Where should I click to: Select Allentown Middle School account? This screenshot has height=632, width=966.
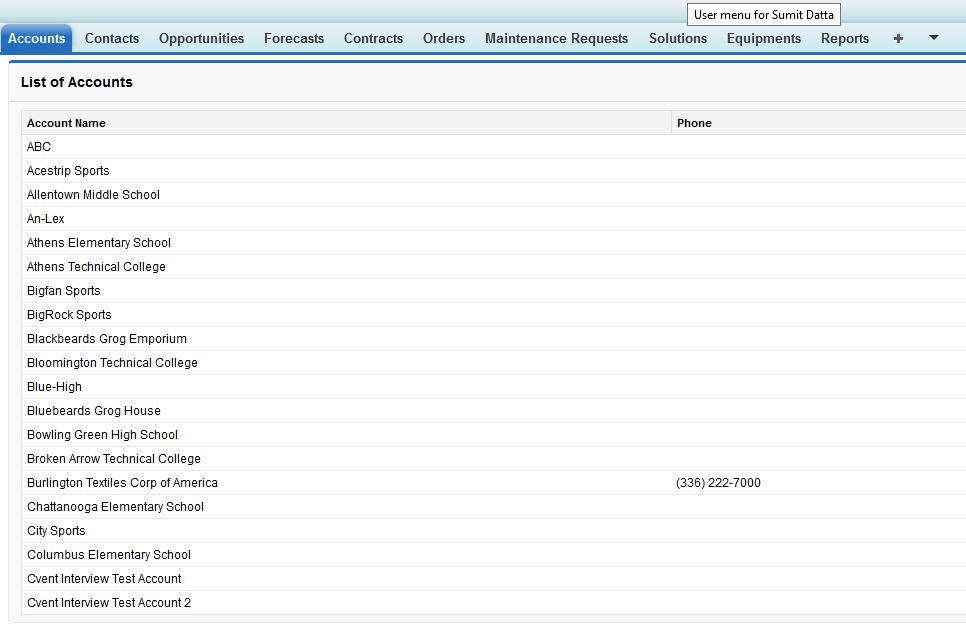point(93,195)
